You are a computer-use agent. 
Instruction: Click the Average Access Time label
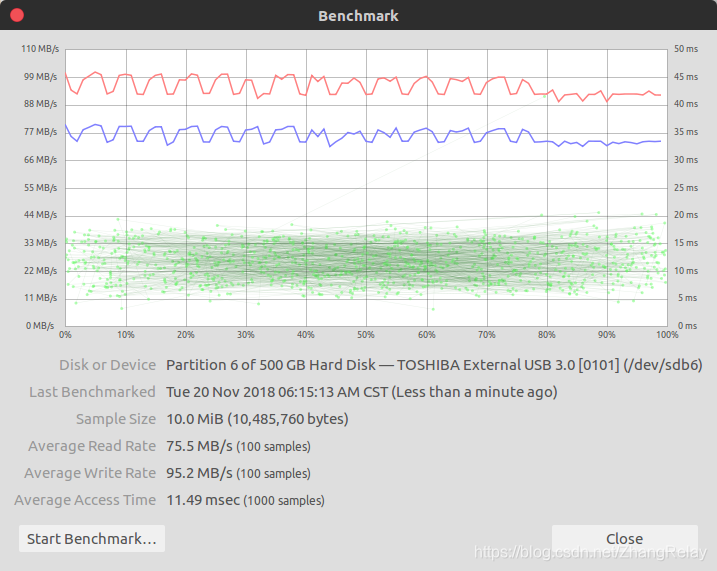(x=85, y=500)
